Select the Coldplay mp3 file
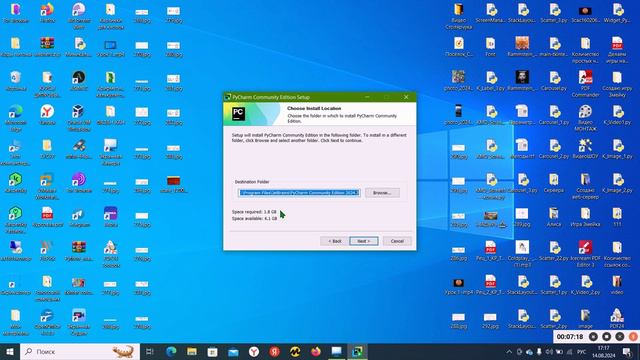640x360 pixels. [x=522, y=254]
